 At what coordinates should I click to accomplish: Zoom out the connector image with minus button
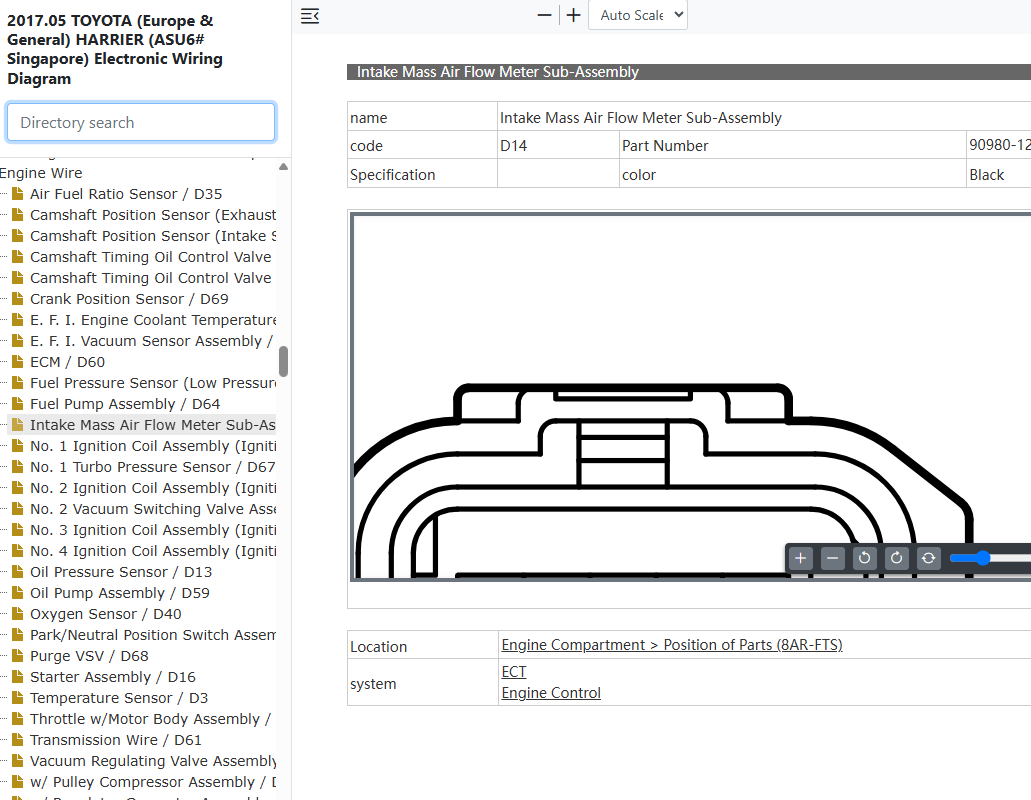pos(832,558)
